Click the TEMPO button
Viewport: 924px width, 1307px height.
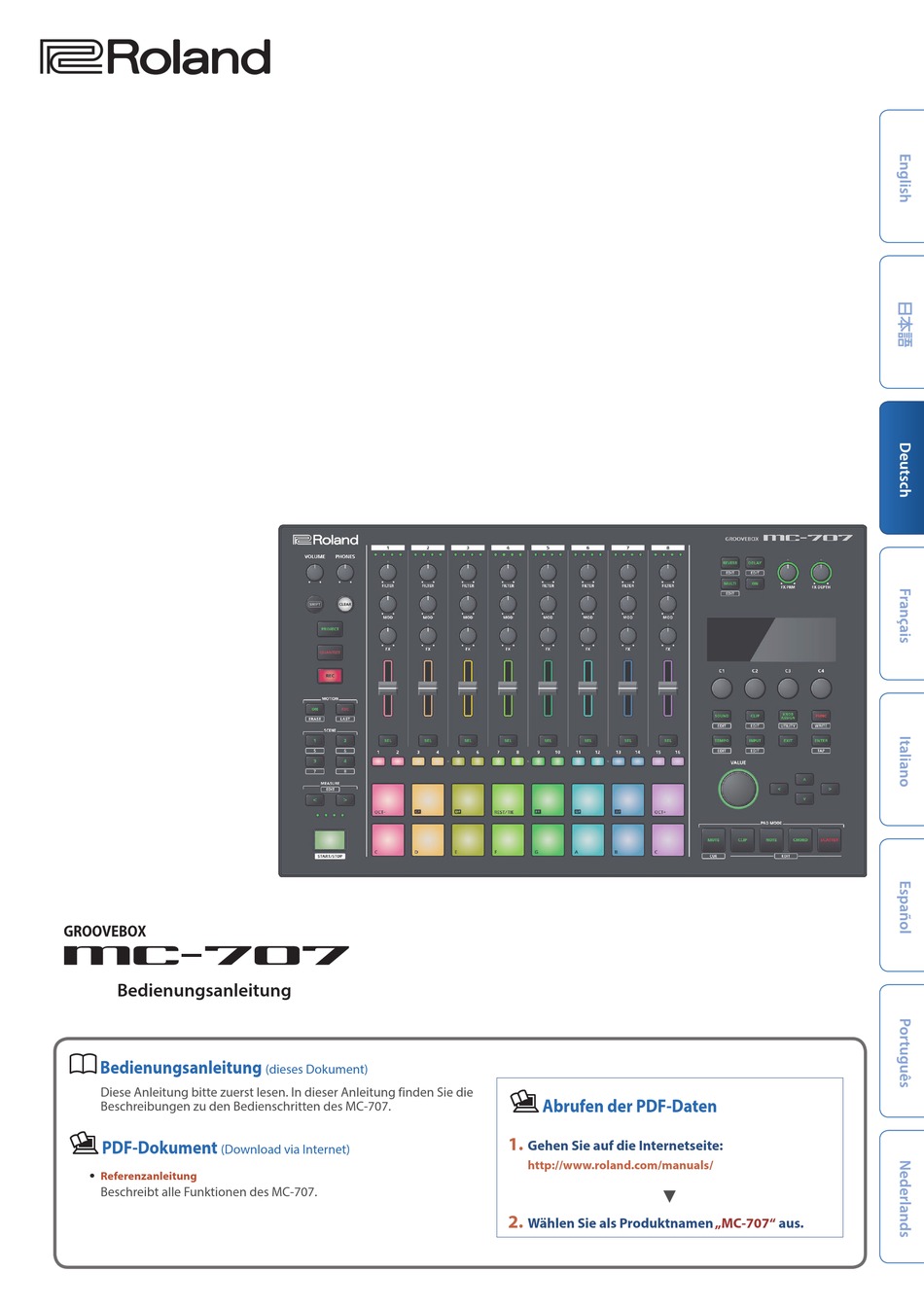tap(722, 740)
